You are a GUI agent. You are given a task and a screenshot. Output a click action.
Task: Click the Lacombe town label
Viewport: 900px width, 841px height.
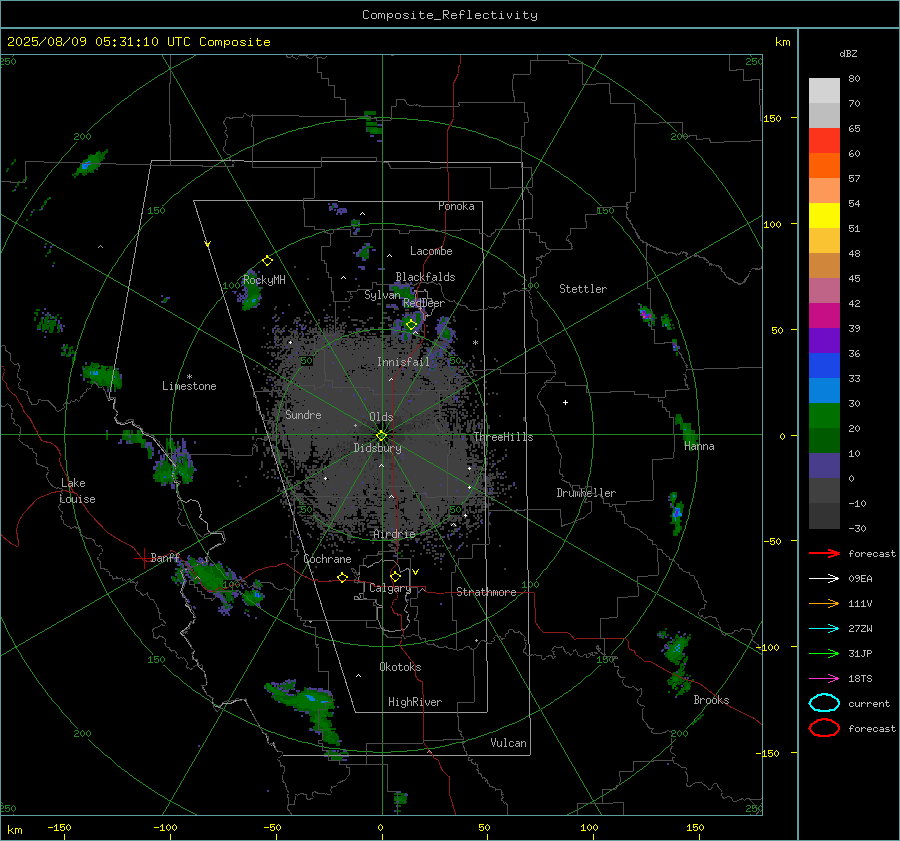[x=431, y=251]
